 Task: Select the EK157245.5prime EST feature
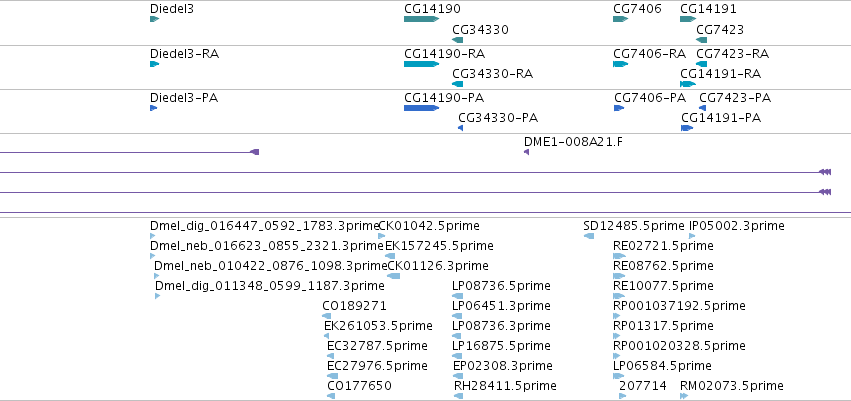390,256
